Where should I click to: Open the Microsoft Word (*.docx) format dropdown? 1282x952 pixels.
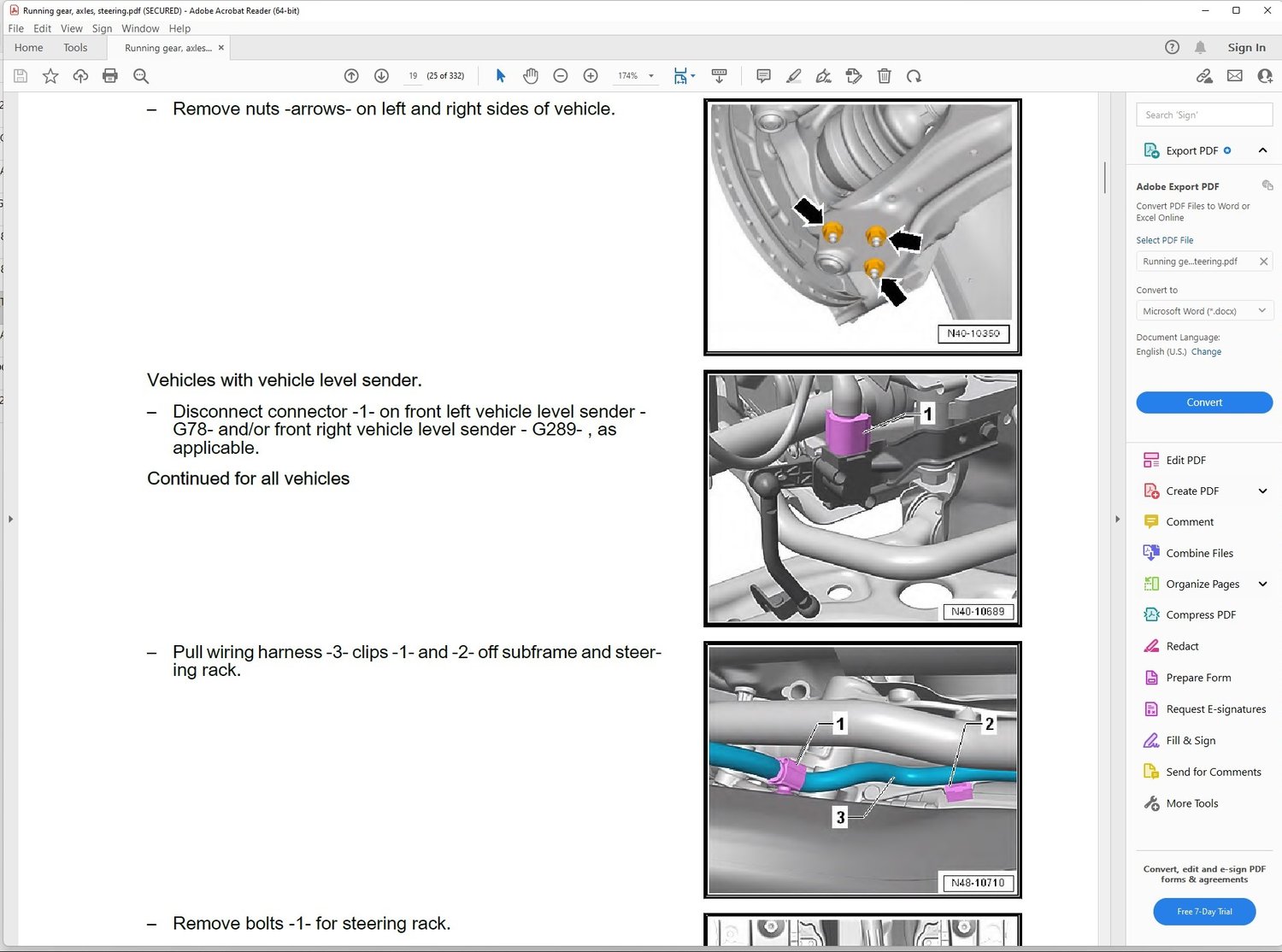1204,311
